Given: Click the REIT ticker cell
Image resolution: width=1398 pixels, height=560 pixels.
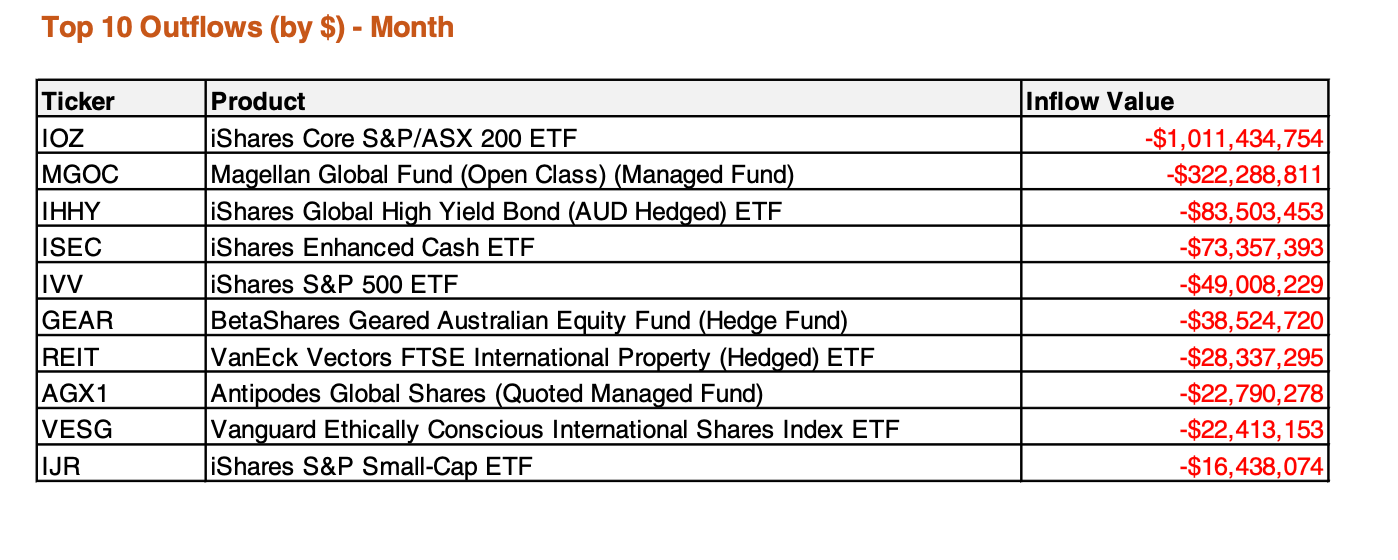Looking at the screenshot, I should [122, 357].
